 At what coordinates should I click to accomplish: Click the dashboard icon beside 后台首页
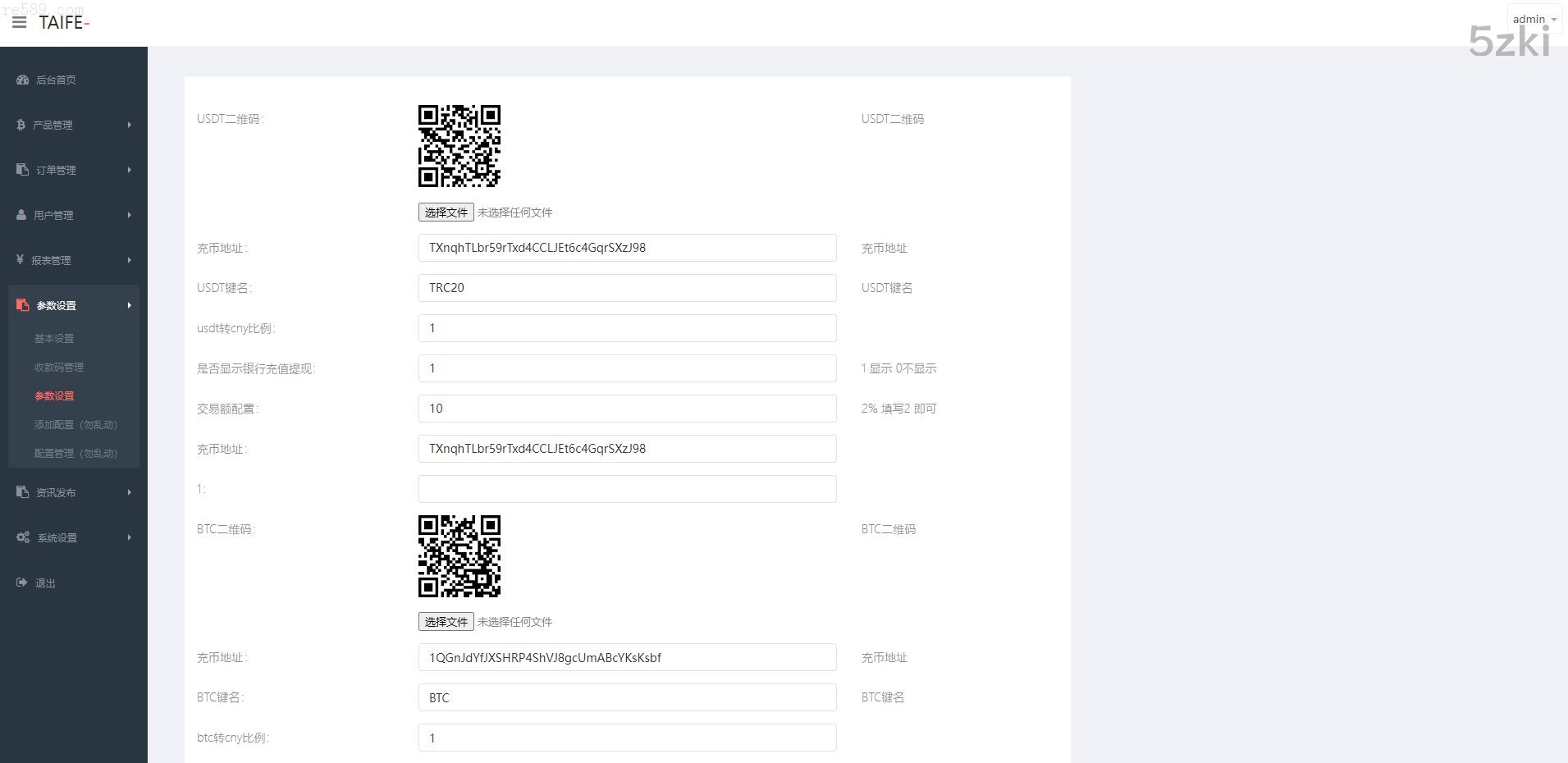pos(22,80)
